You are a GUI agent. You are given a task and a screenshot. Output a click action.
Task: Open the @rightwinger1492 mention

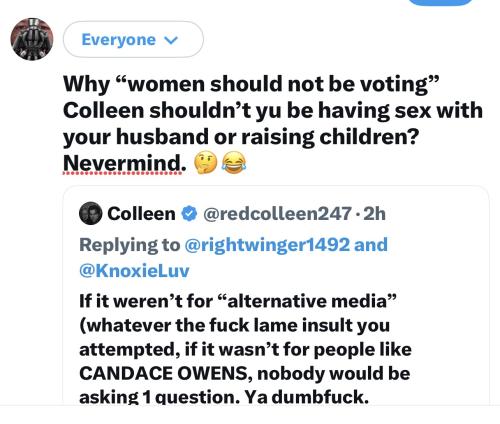pyautogui.click(x=267, y=245)
